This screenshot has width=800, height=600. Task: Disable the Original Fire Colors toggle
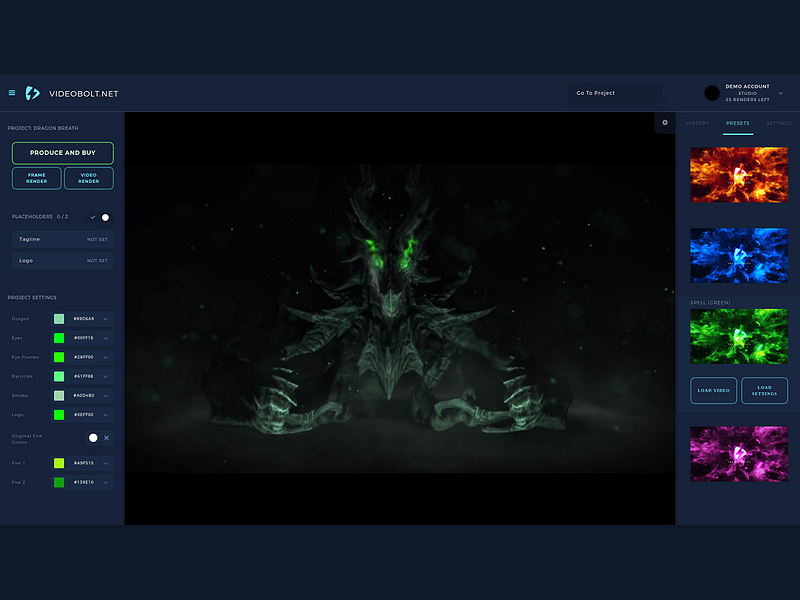(x=93, y=437)
